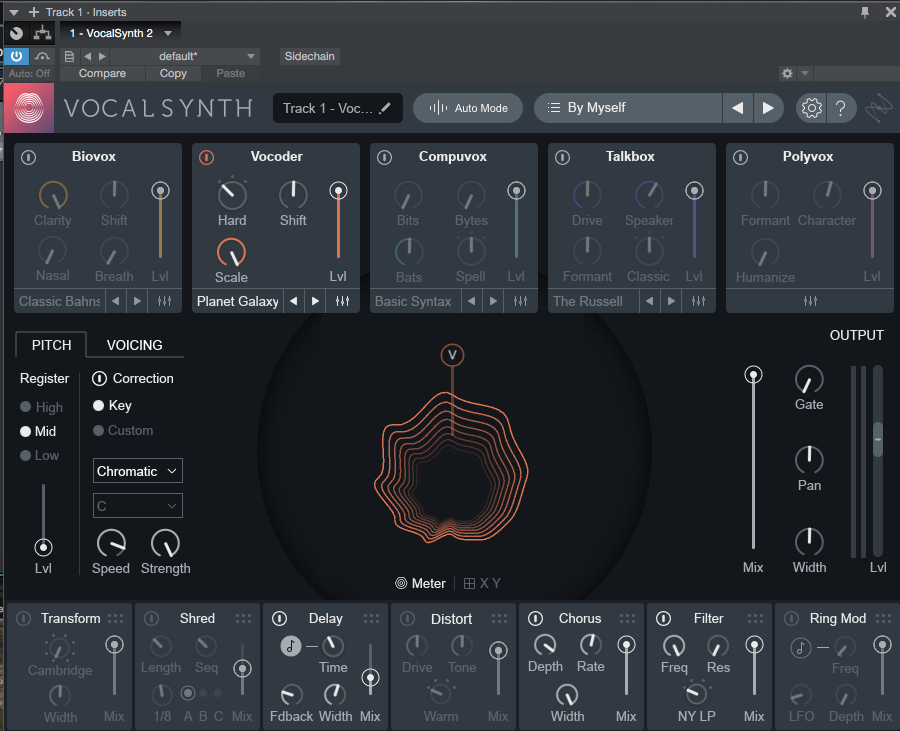Go to previous Vocoder preset arrow

coord(293,301)
